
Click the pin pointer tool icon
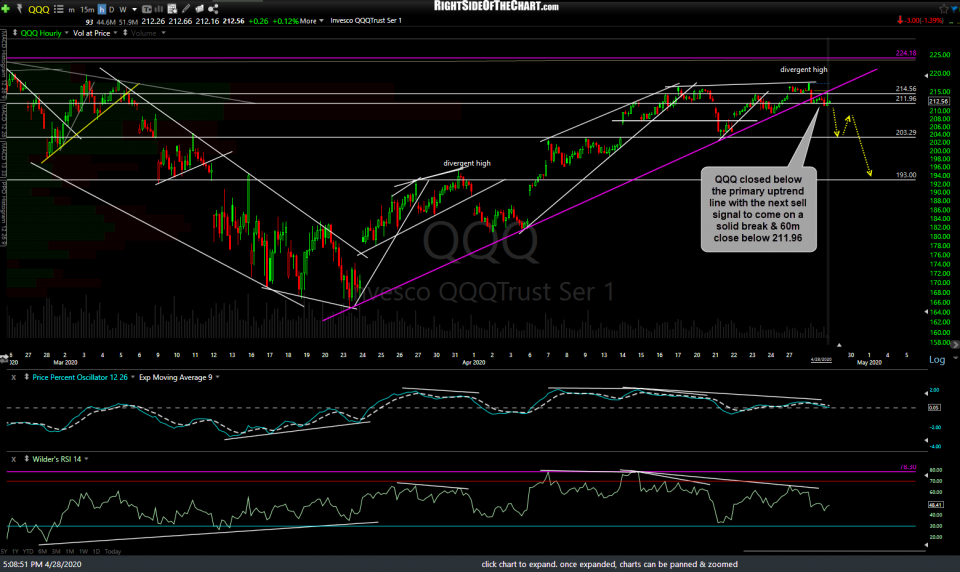20,9
